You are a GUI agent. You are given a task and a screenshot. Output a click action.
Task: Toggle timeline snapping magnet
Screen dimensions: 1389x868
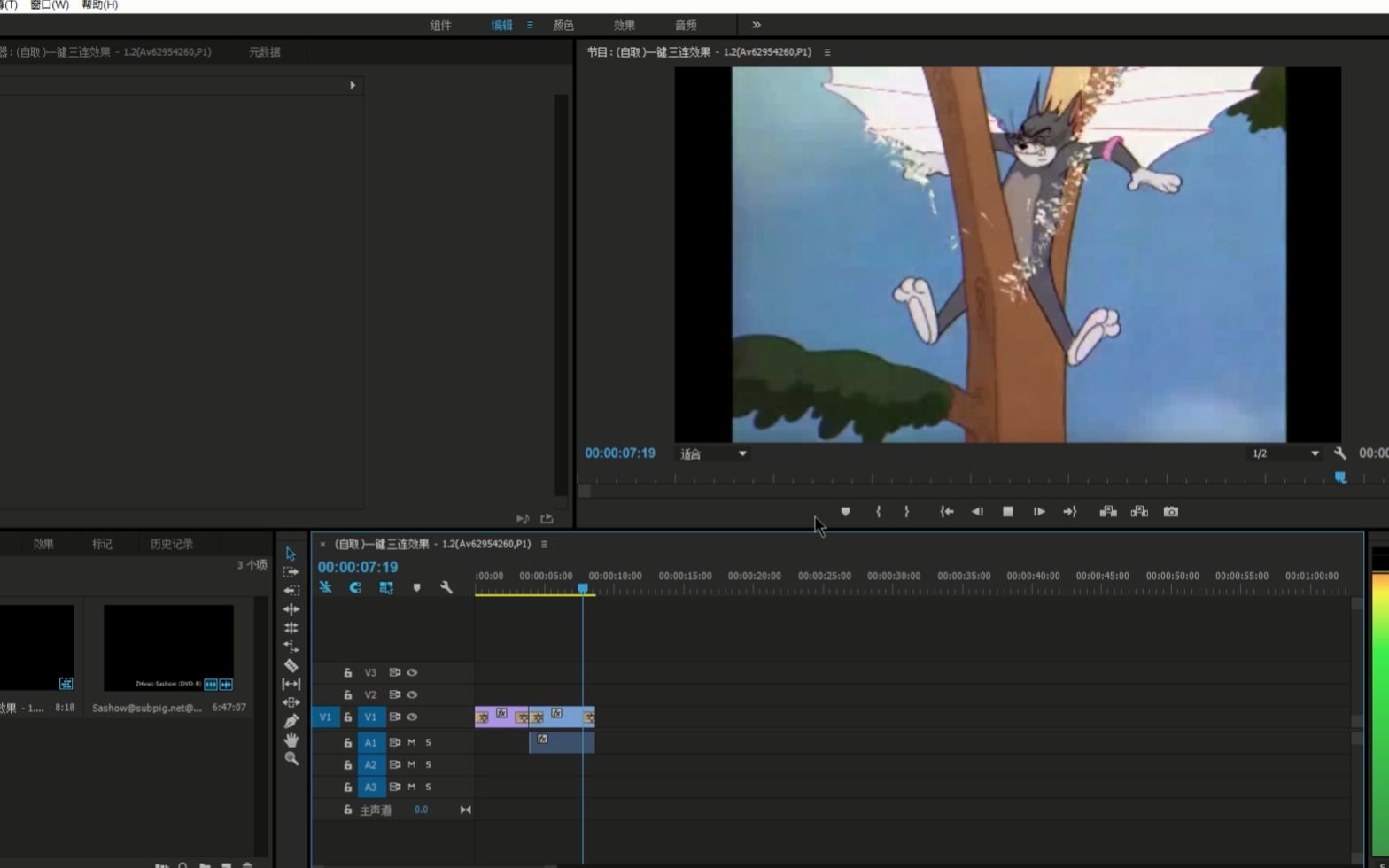coord(355,587)
